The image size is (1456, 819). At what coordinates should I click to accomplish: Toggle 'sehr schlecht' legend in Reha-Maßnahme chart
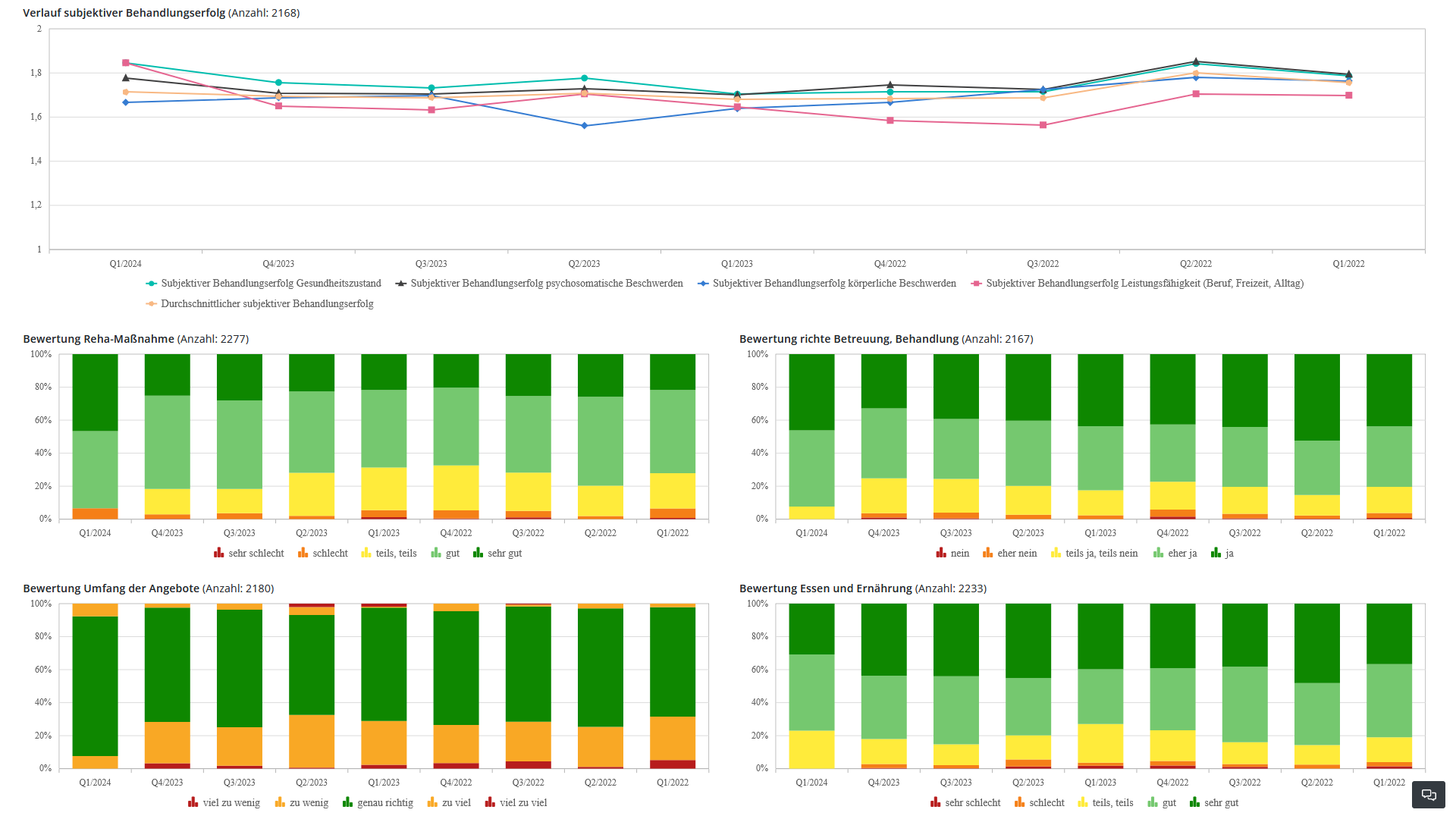[x=249, y=554]
